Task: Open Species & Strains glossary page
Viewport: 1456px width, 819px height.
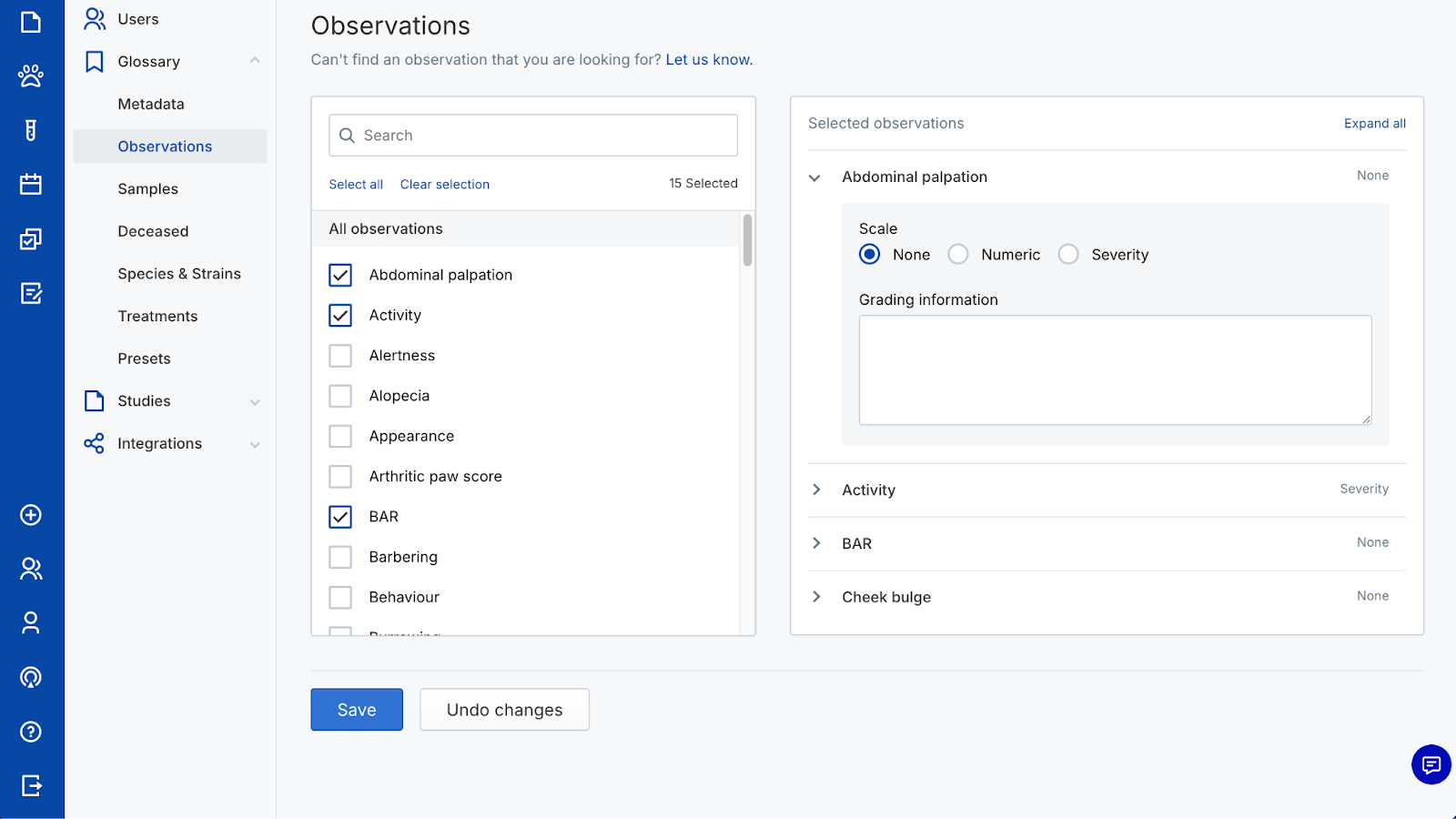Action: (x=179, y=274)
